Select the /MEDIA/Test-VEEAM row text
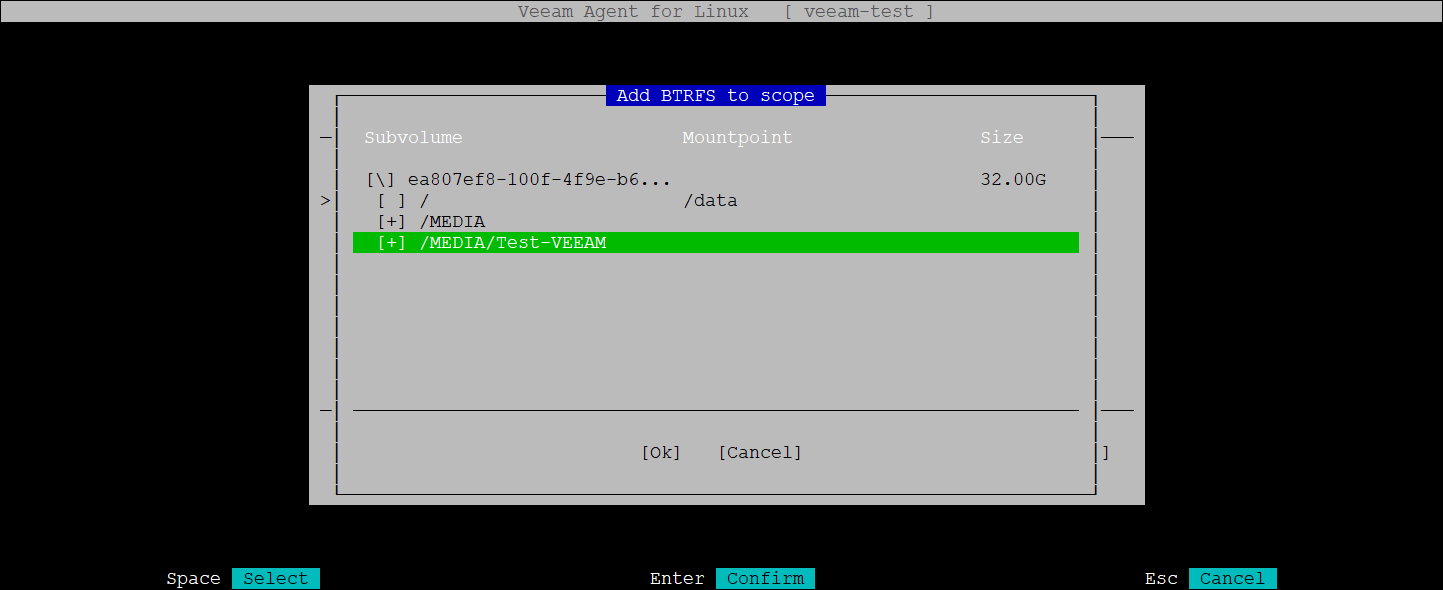This screenshot has width=1443, height=590. pyautogui.click(x=514, y=243)
